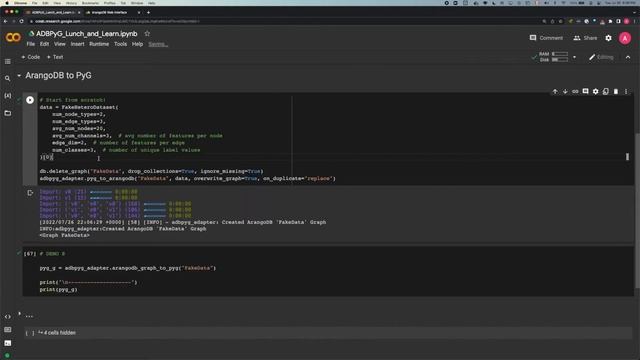Open the variables {x} inspector panel

[8, 96]
